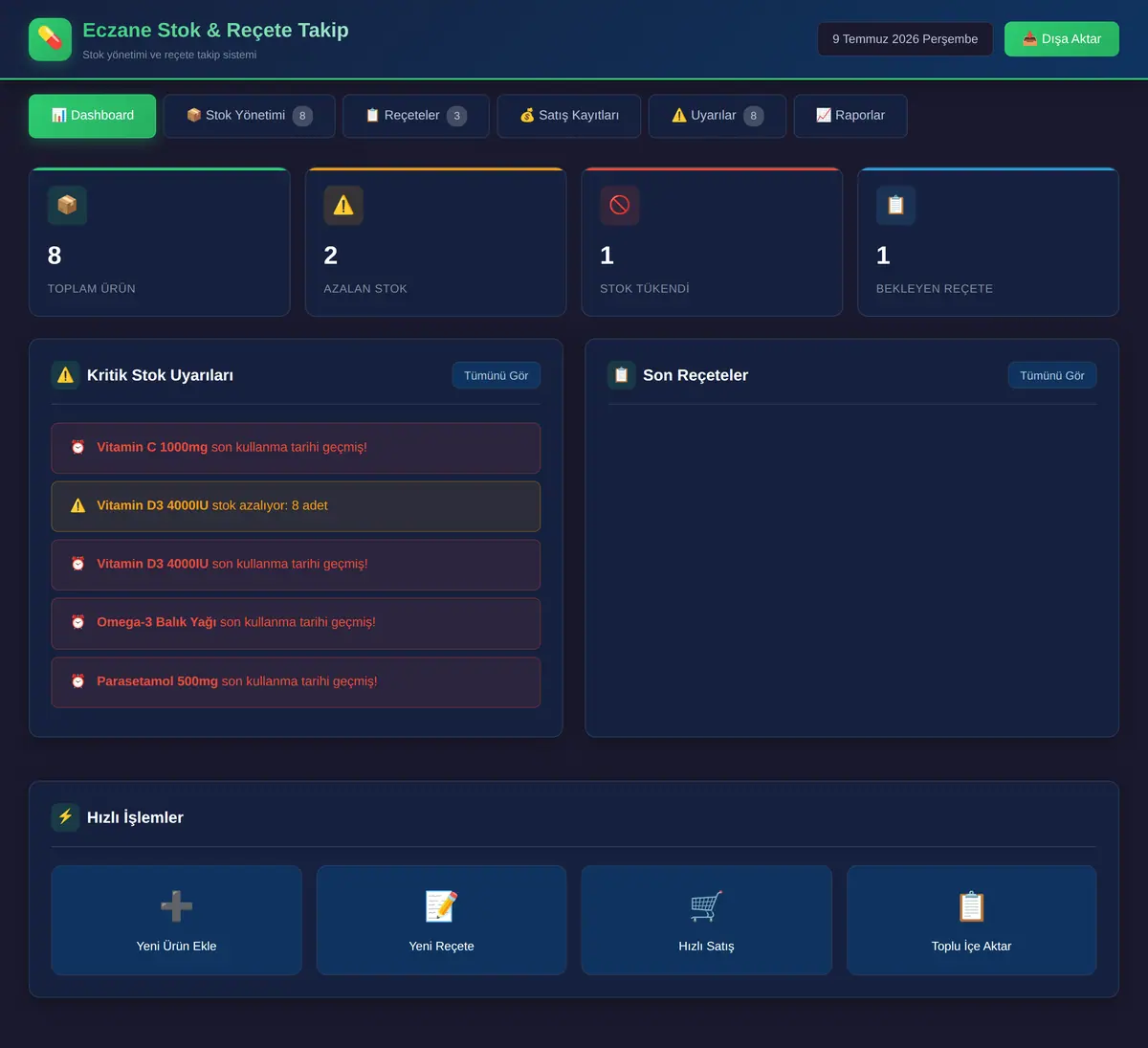Click the Toplu İçe Aktar label
This screenshot has width=1148, height=1048.
pyautogui.click(x=971, y=946)
